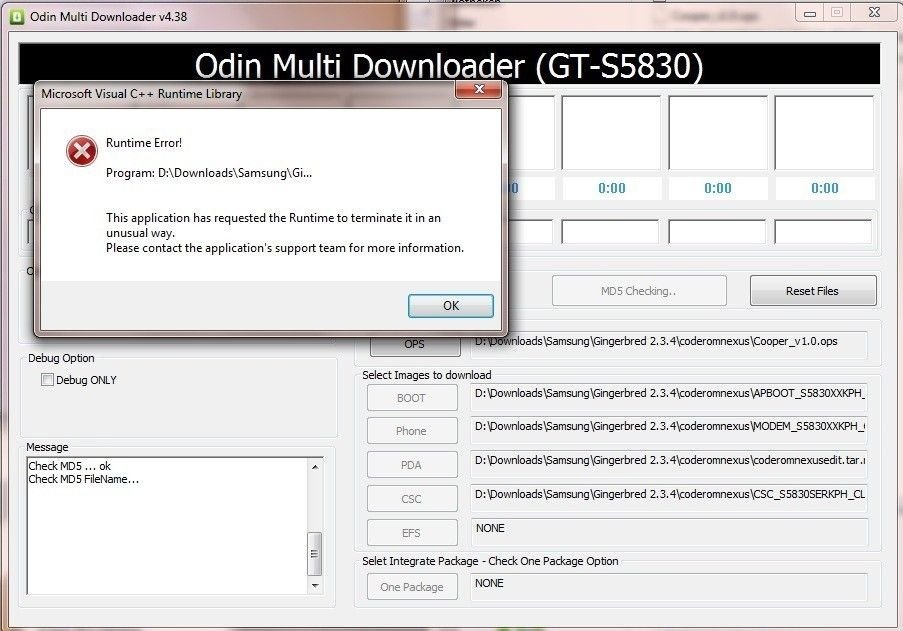Click the "Message" group label

point(47,447)
